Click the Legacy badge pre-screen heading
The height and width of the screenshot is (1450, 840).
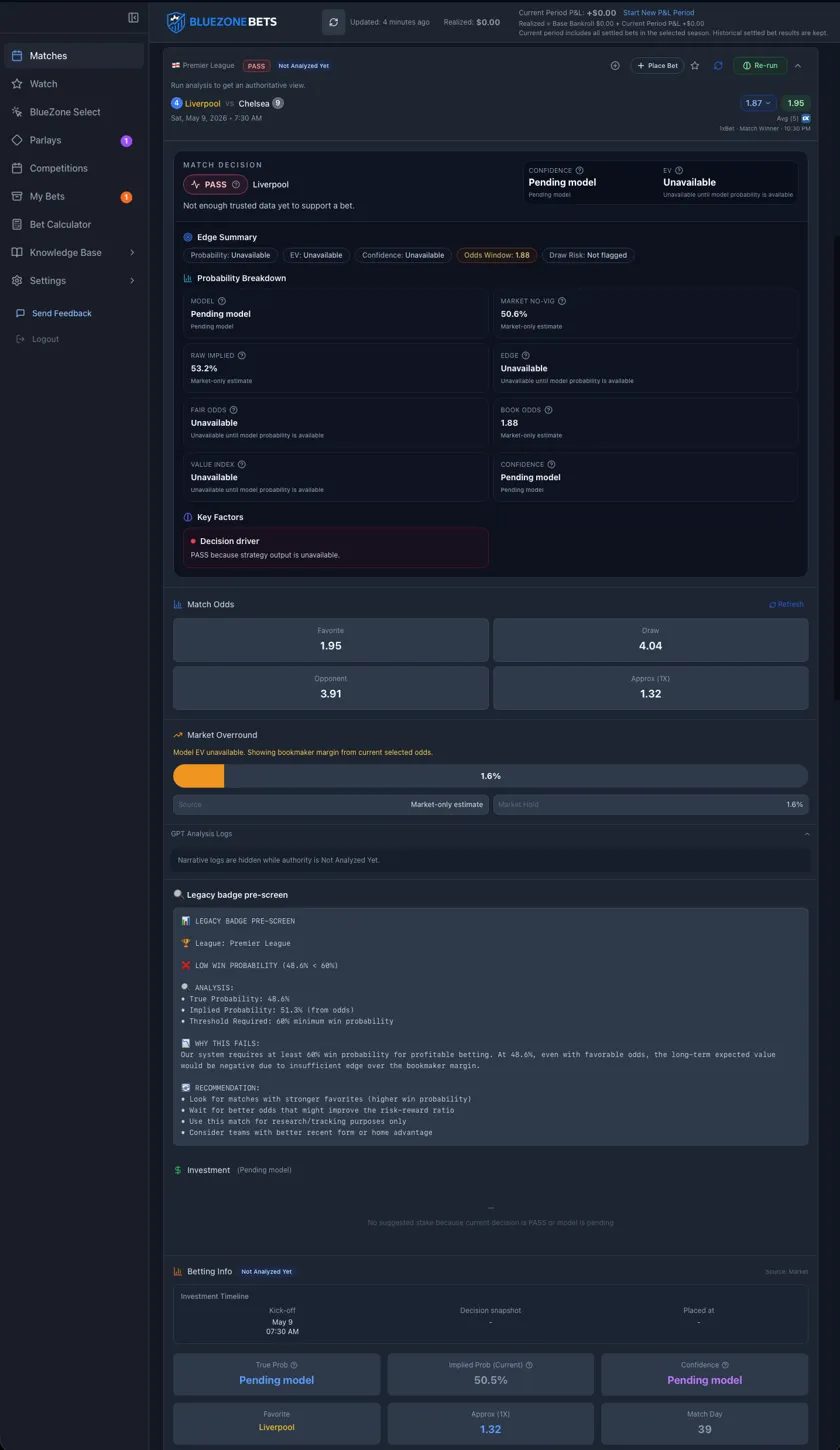(x=237, y=895)
